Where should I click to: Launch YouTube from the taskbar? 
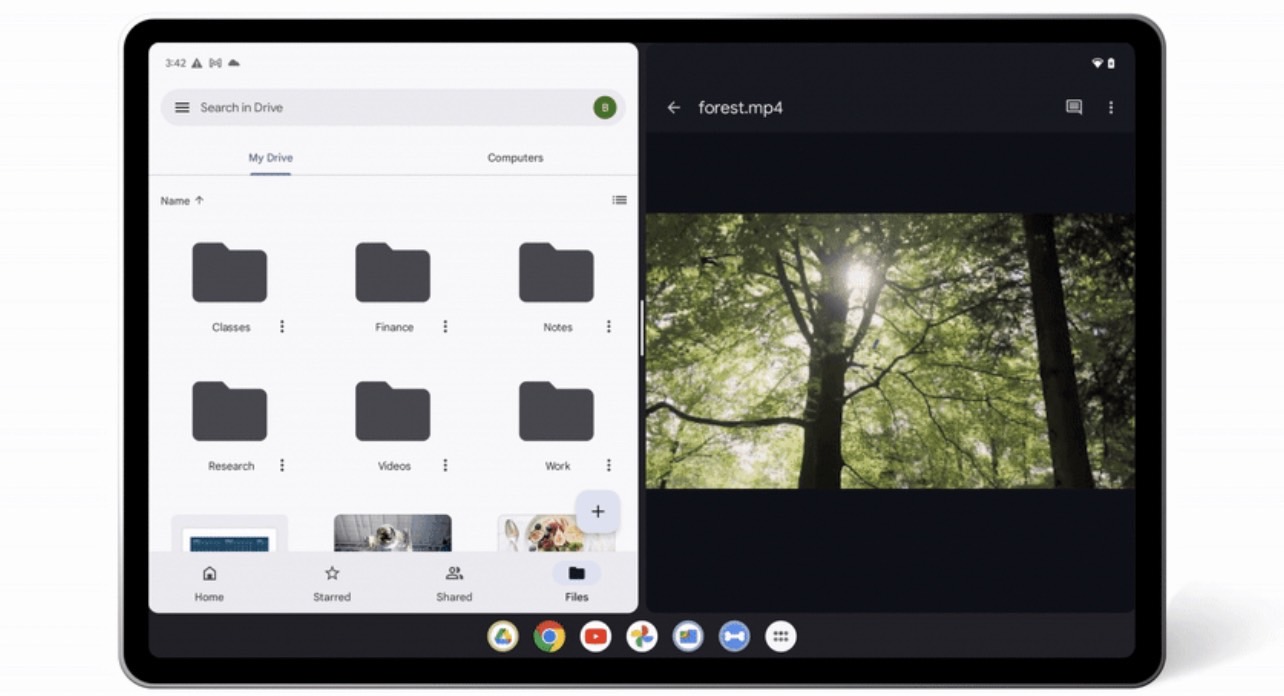595,636
